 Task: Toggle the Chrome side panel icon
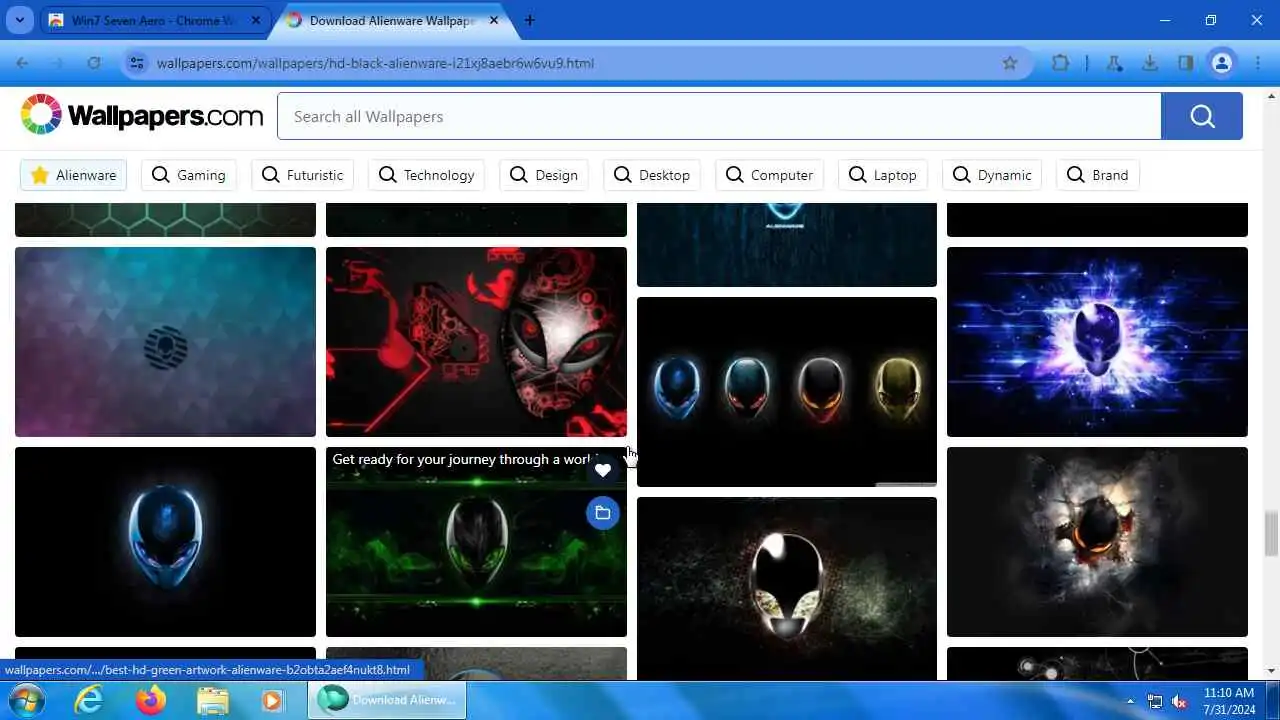1186,63
